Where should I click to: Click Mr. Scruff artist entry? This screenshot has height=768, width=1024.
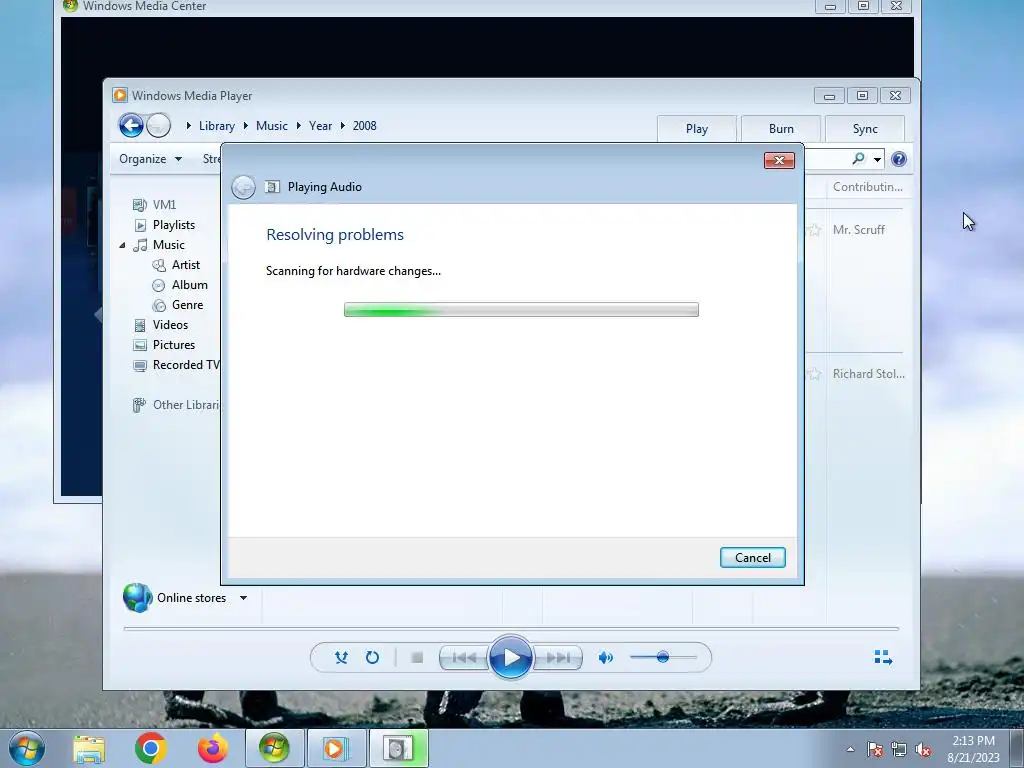point(859,230)
